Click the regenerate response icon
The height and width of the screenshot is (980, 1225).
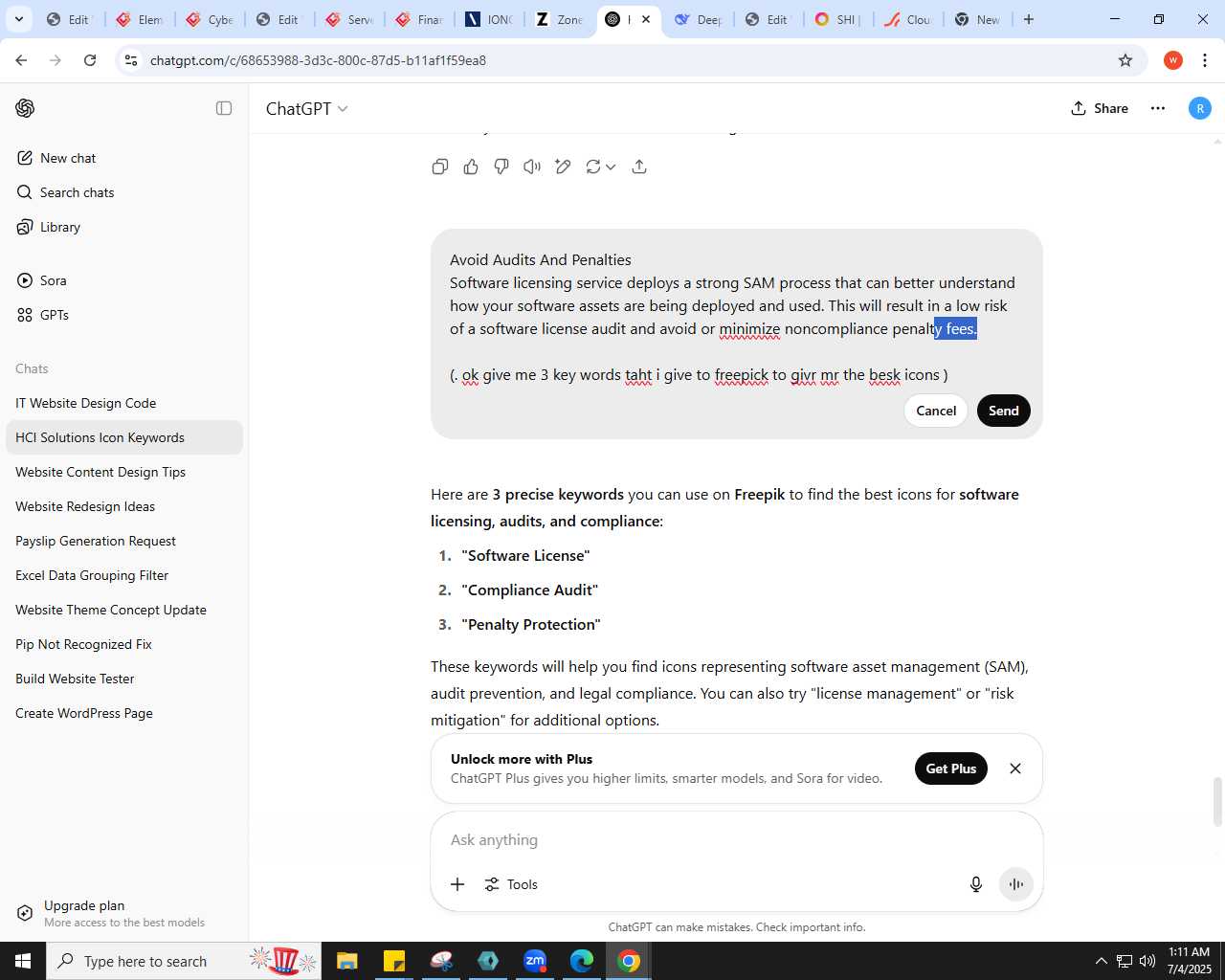pyautogui.click(x=593, y=167)
